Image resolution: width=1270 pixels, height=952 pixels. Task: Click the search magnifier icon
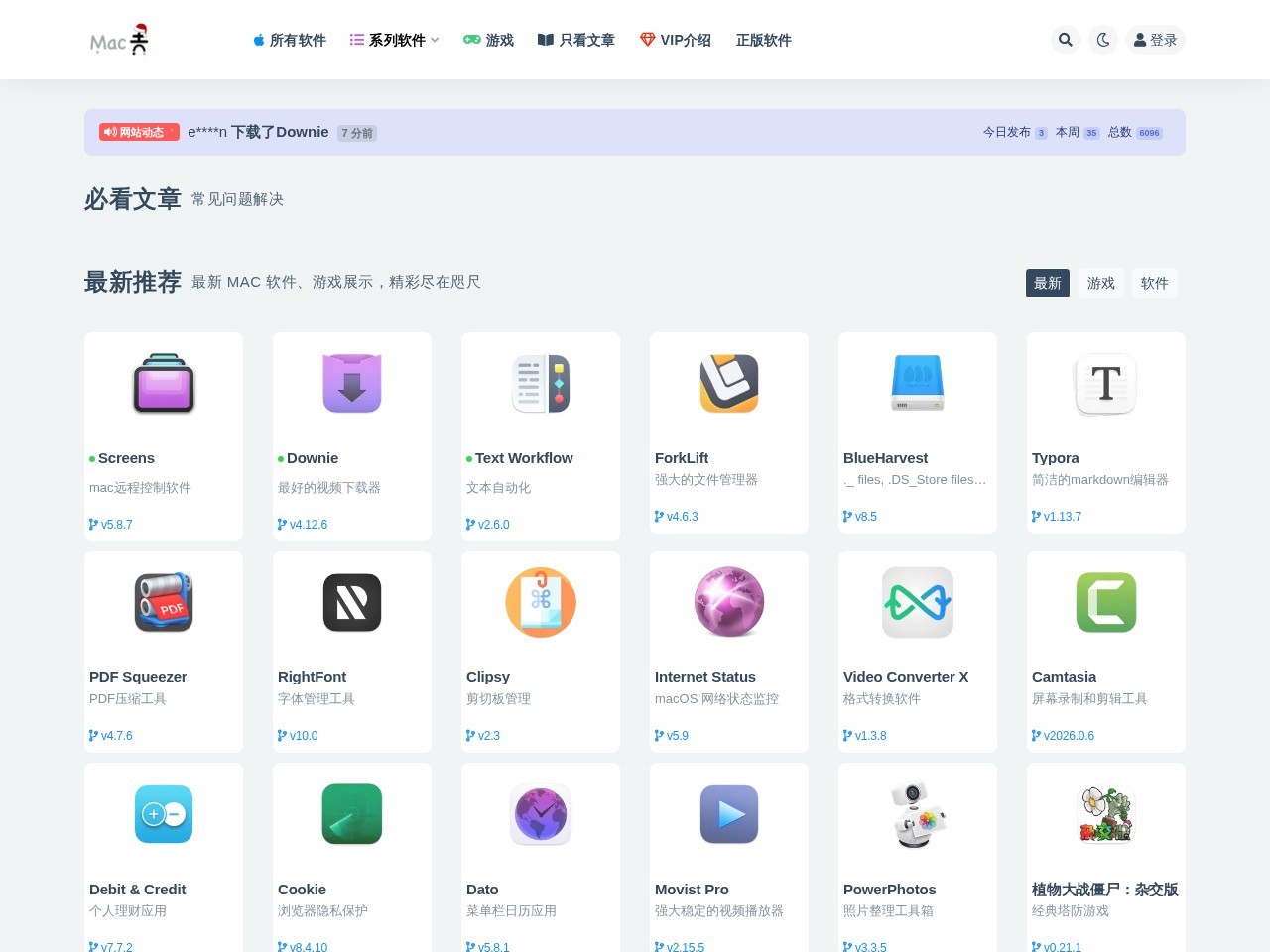pos(1065,40)
